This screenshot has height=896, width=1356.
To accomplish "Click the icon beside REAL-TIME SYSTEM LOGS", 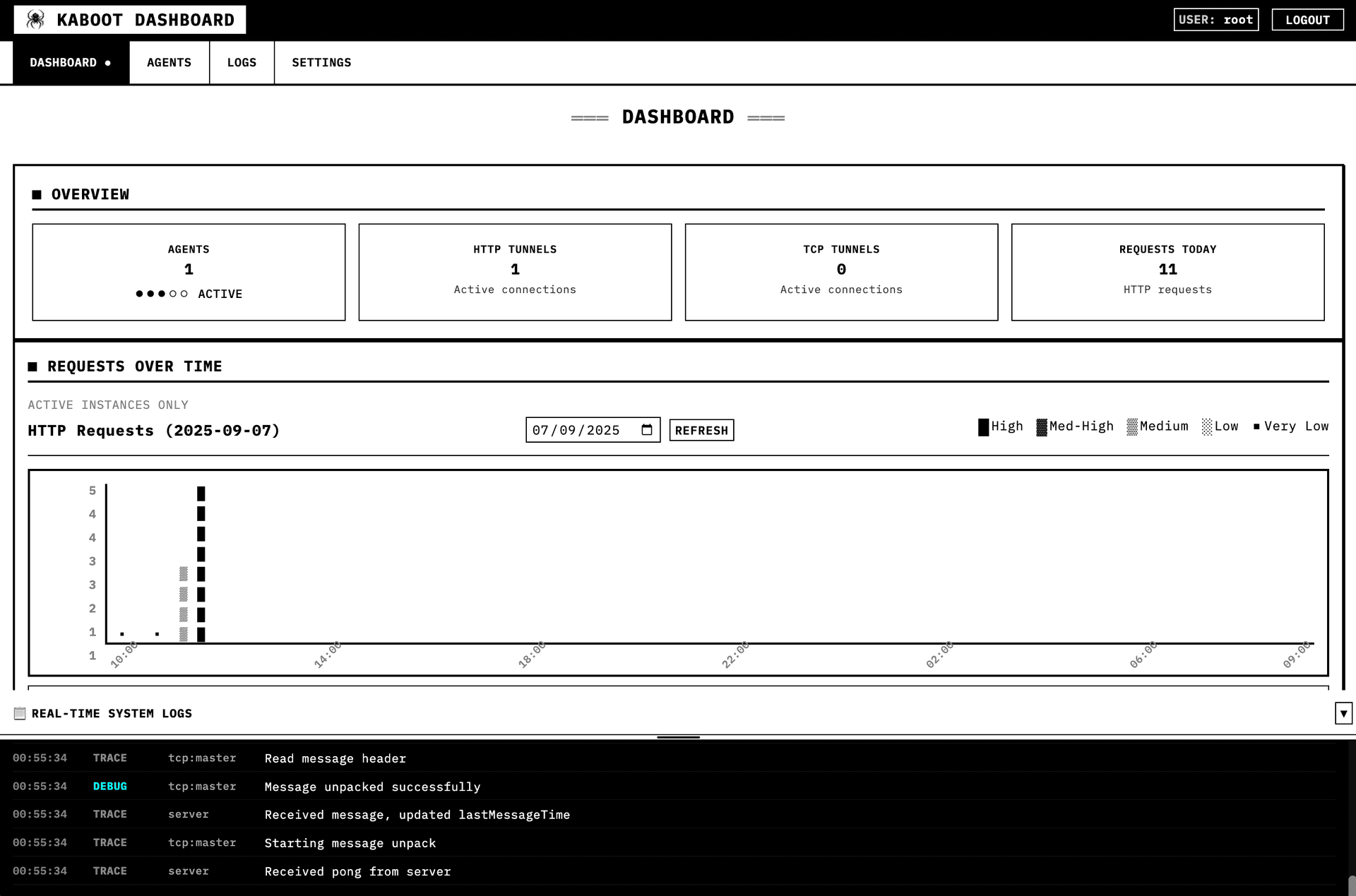I will (20, 713).
